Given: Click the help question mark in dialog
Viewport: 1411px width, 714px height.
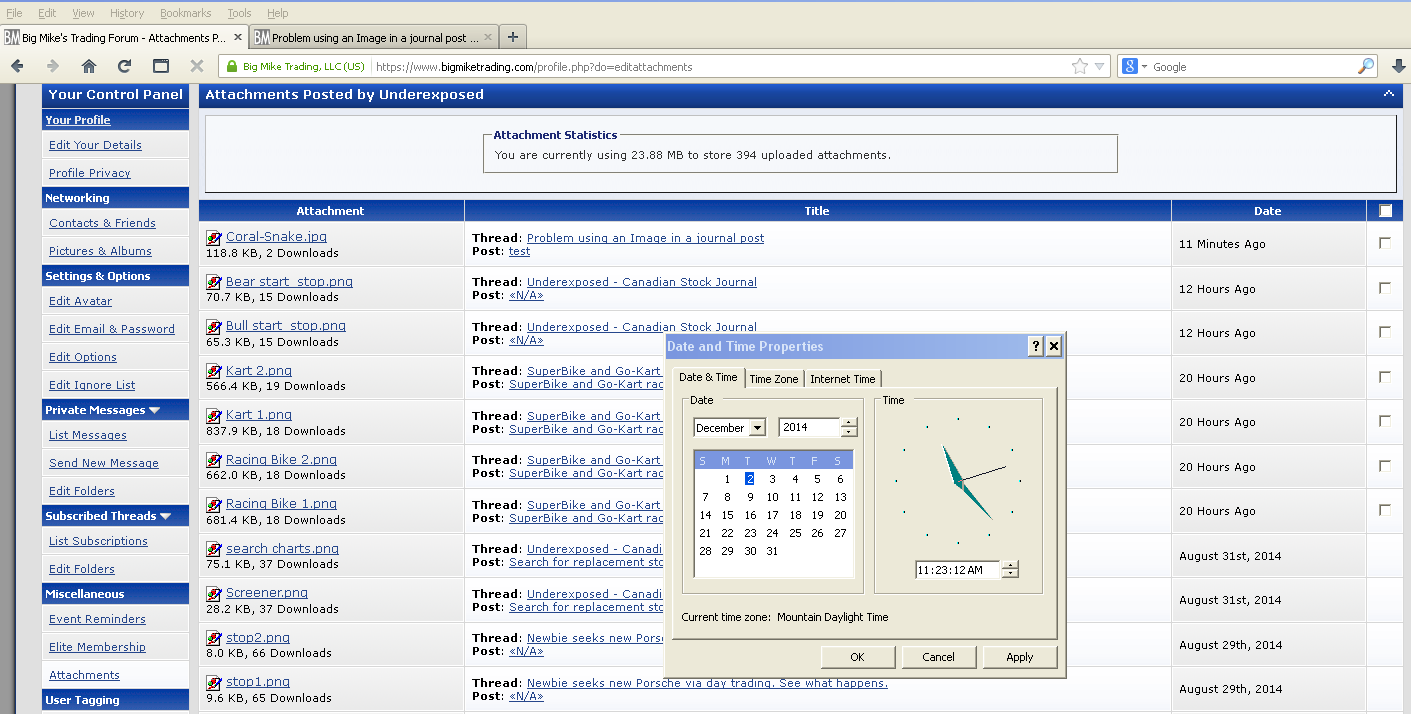Looking at the screenshot, I should (x=1035, y=346).
